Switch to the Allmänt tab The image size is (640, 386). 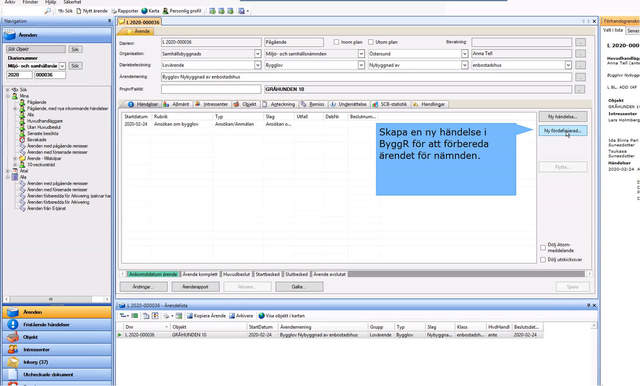click(x=176, y=104)
